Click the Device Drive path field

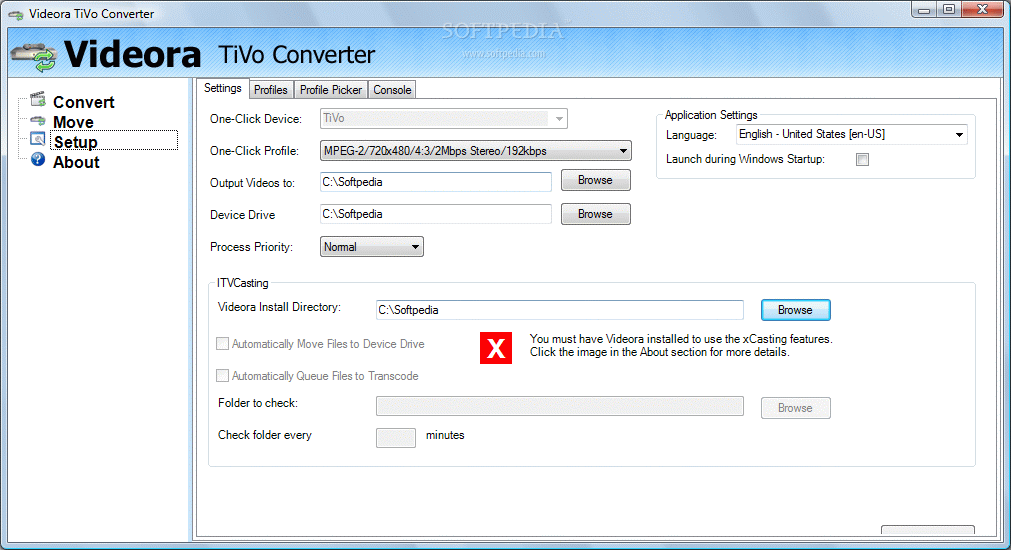[x=435, y=214]
